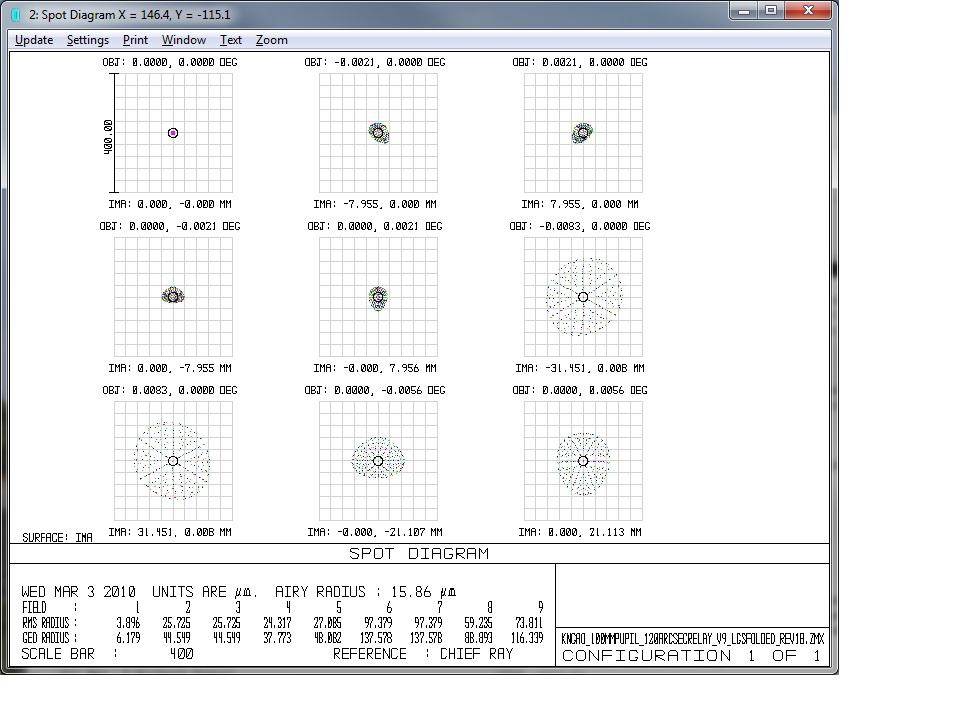Open the Window menu

pyautogui.click(x=184, y=40)
